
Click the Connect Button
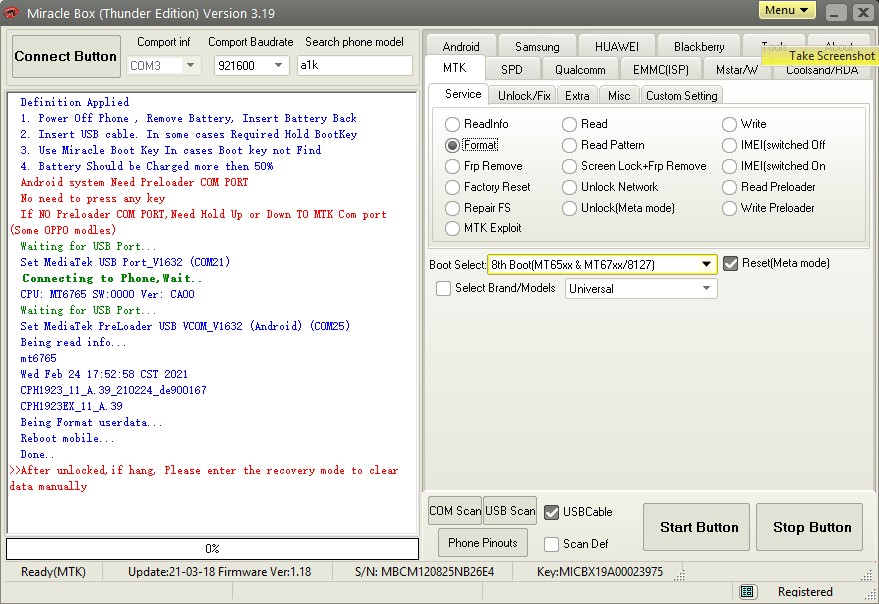coord(66,56)
